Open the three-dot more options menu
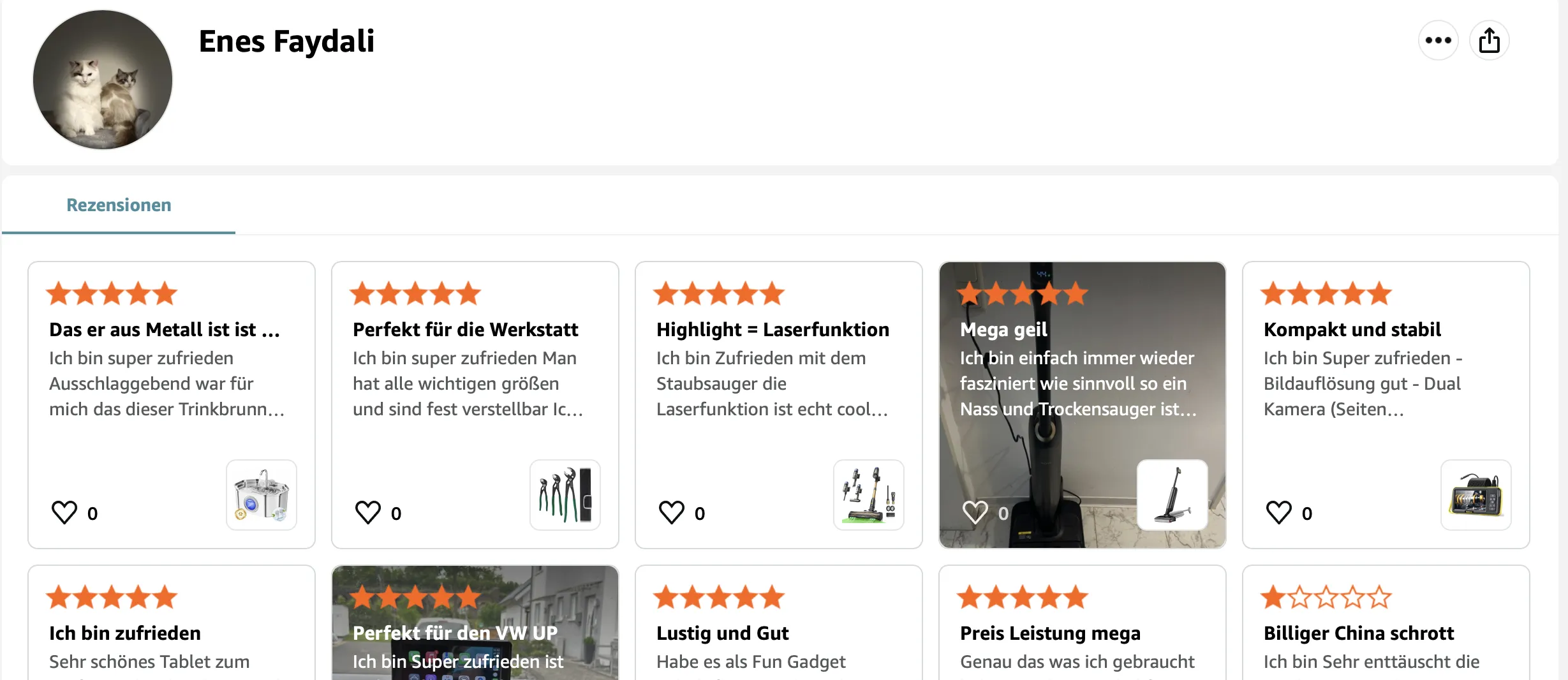 pos(1438,41)
